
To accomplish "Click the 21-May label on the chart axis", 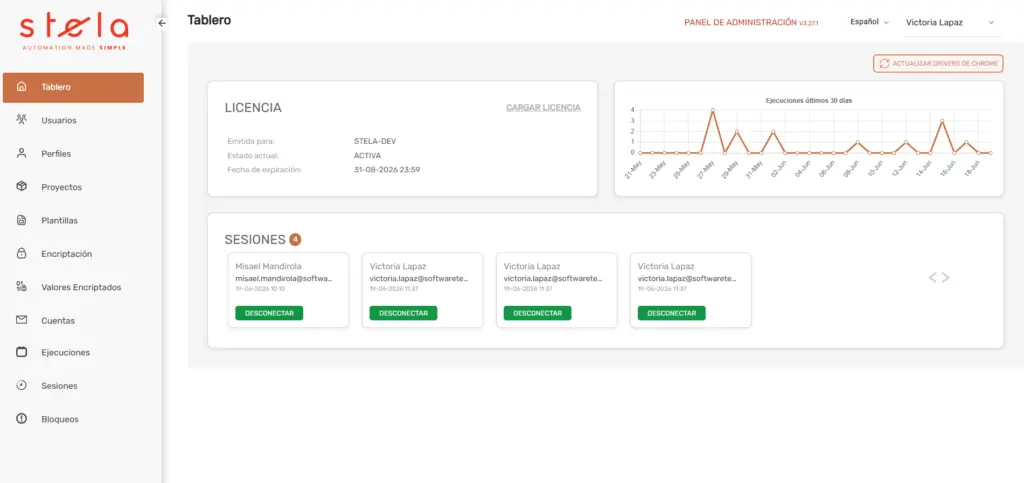I will (x=632, y=170).
